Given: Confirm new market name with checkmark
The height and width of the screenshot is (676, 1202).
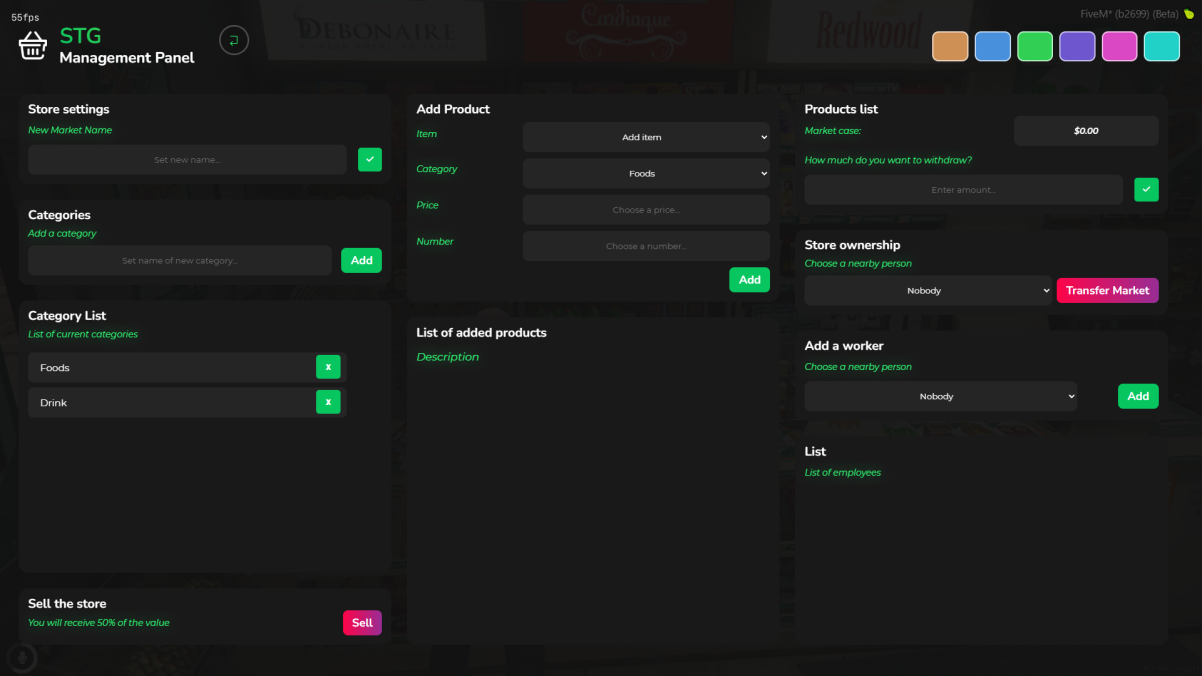Looking at the screenshot, I should point(370,159).
